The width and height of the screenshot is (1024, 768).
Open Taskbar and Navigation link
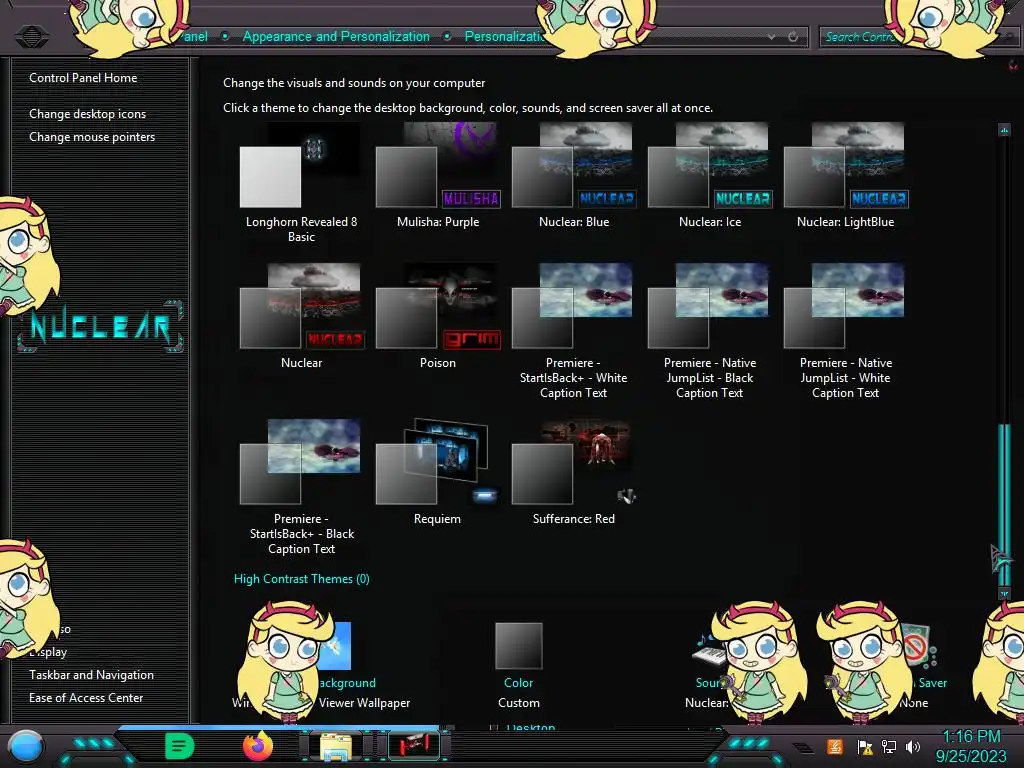(91, 675)
